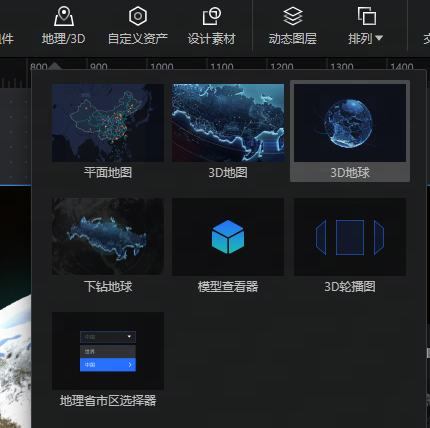Click the 3D轮播图 label

(x=350, y=287)
